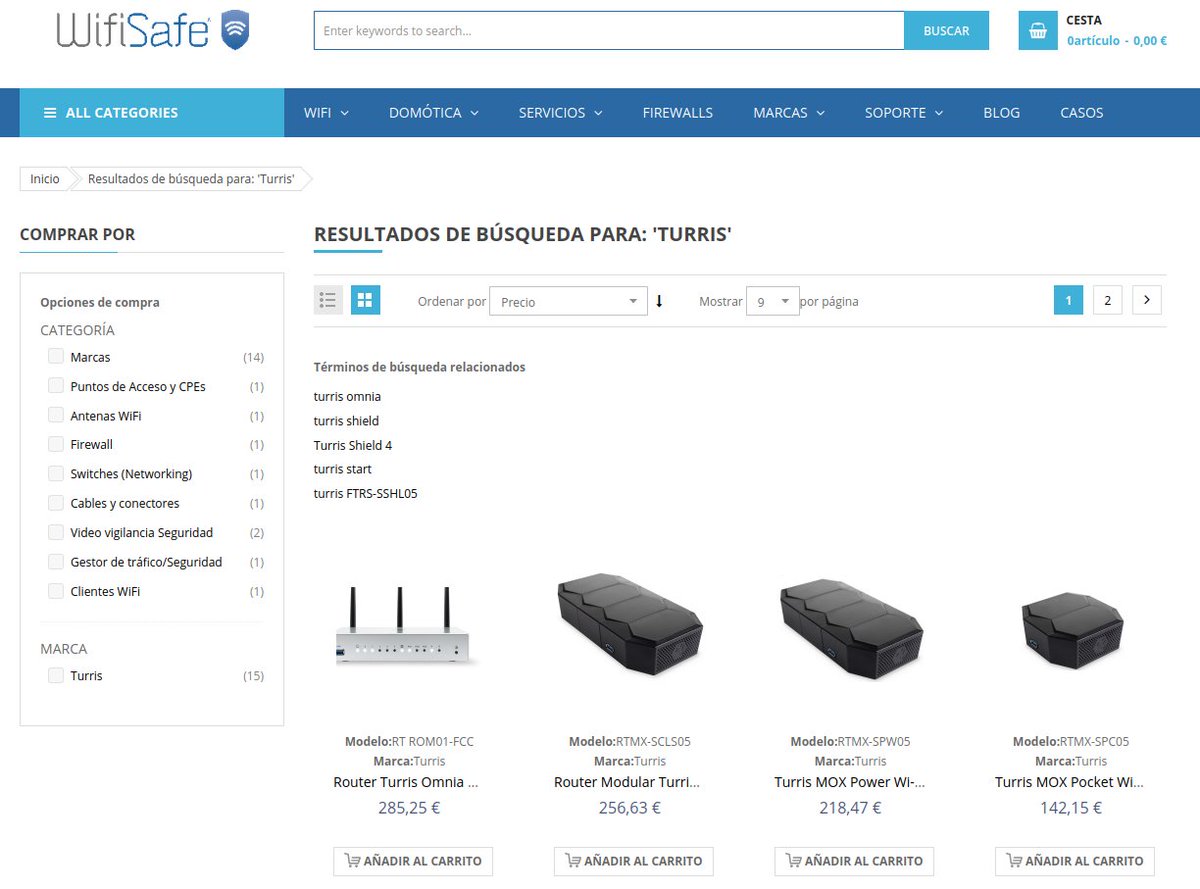
Task: Open Turris MOX Pocket Wi-Fi title
Action: [1069, 782]
